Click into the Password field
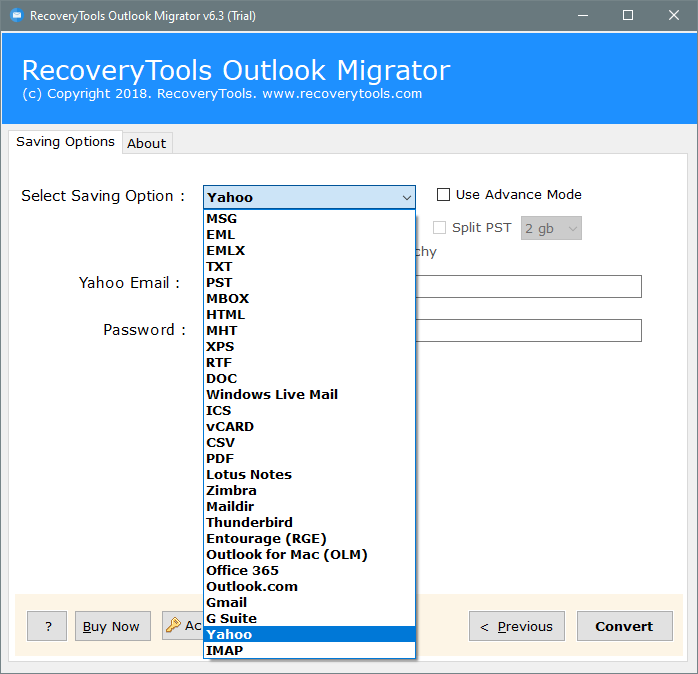 tap(528, 330)
